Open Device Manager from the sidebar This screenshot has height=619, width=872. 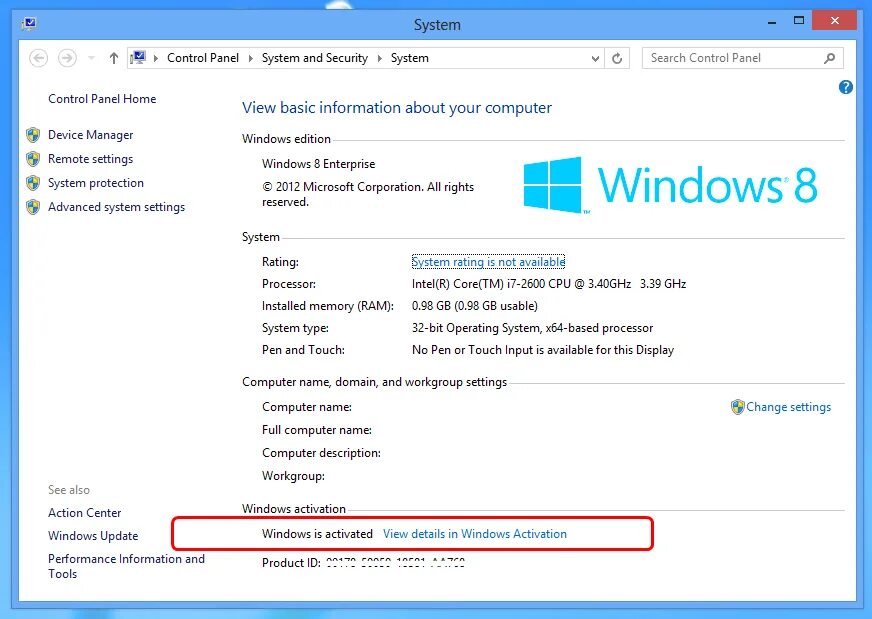coord(90,134)
